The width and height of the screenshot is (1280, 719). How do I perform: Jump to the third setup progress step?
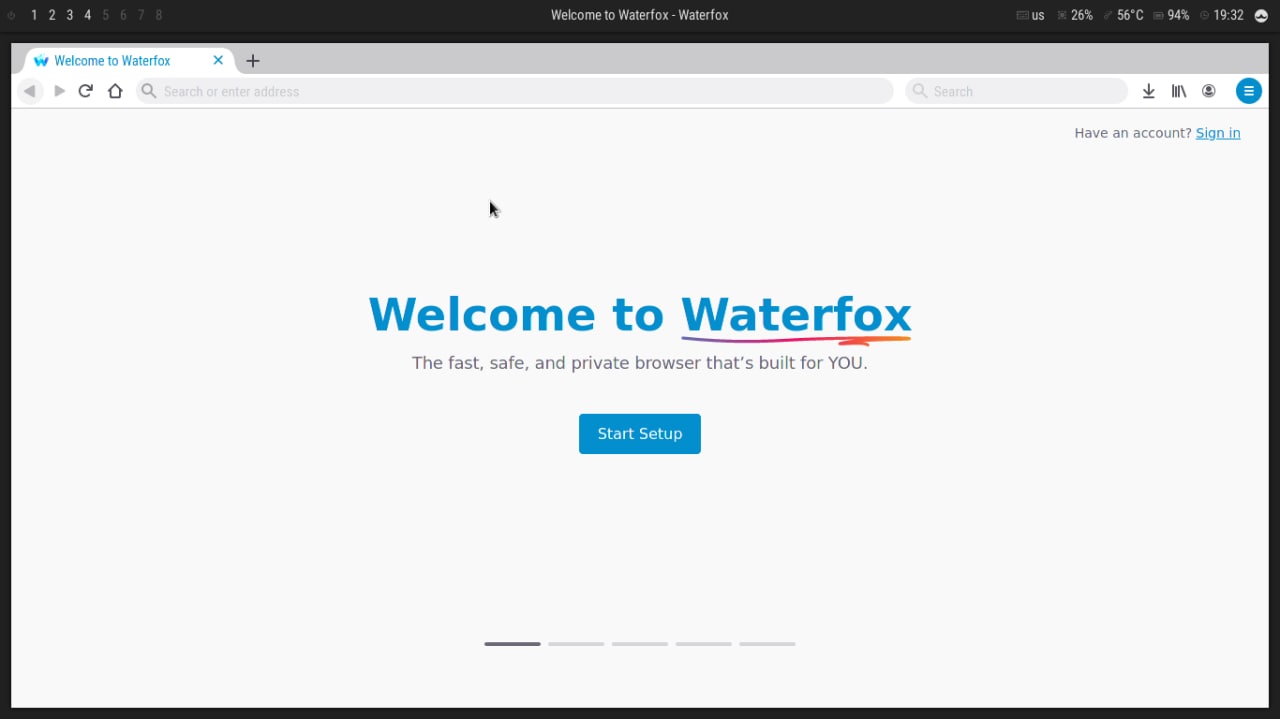pos(640,644)
